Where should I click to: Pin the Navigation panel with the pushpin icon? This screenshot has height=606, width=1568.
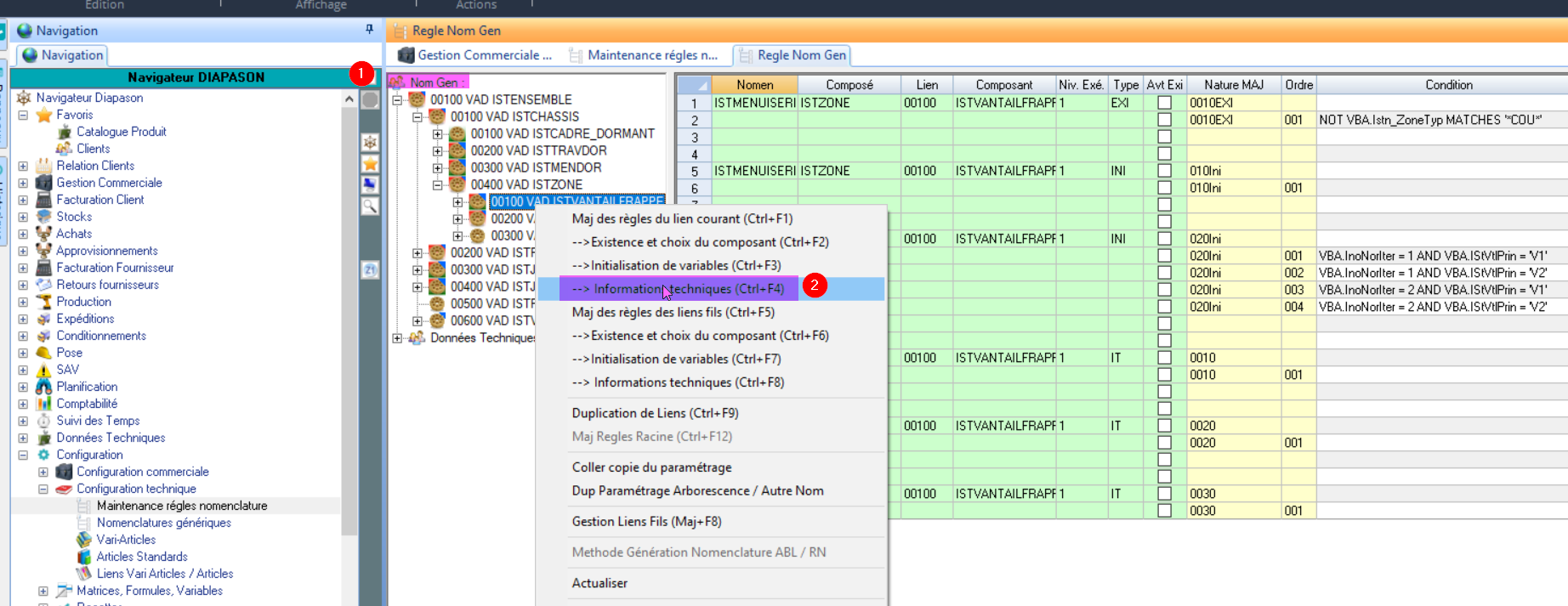[369, 30]
